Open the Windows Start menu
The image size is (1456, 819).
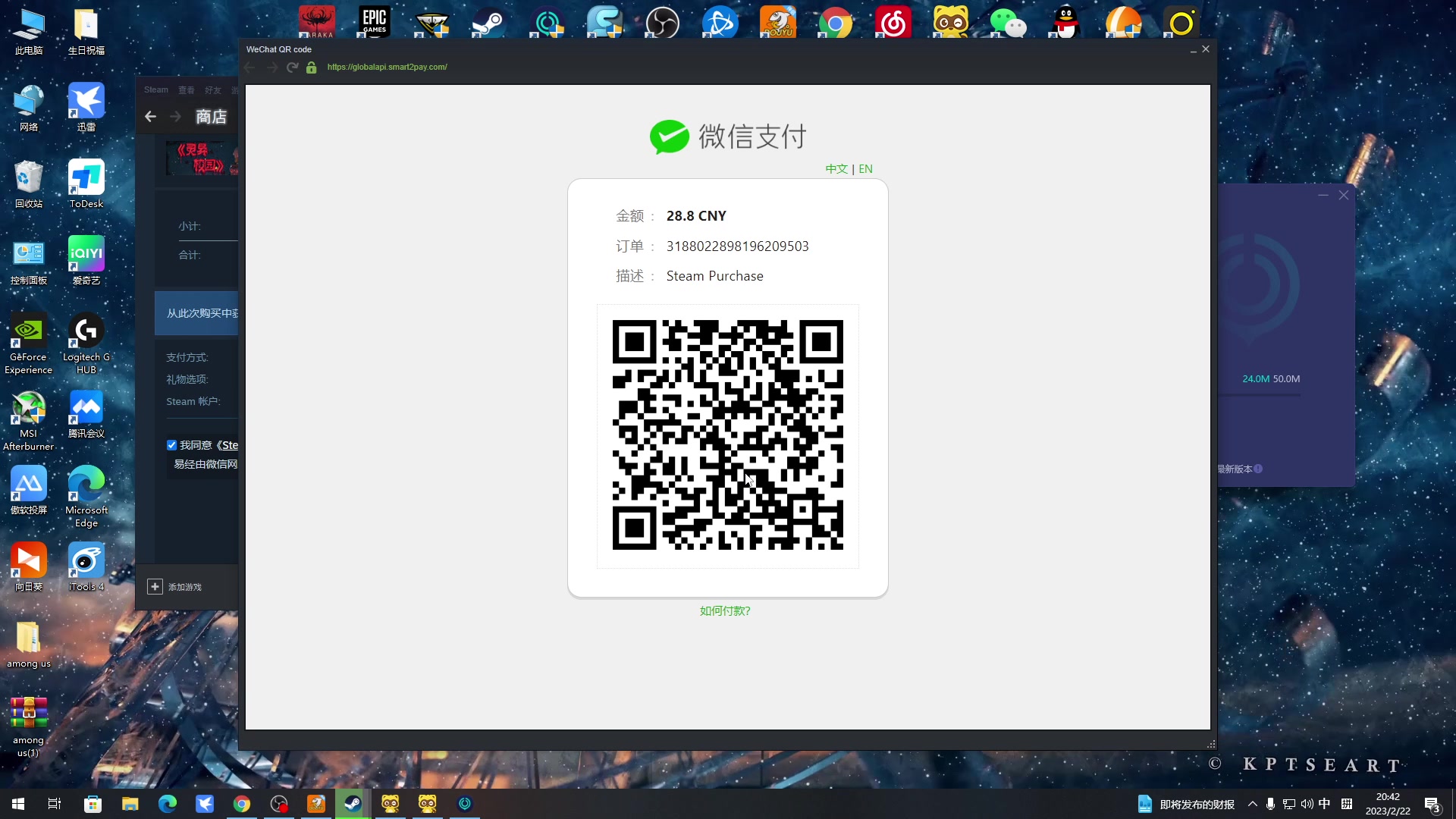coord(18,804)
